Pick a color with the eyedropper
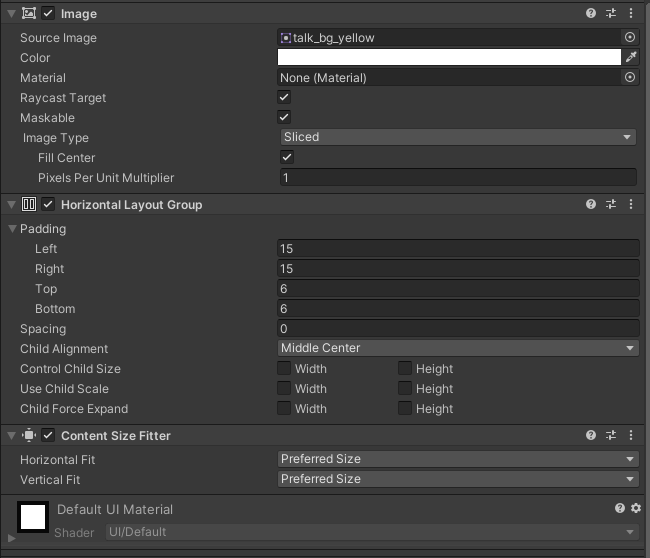 click(631, 57)
